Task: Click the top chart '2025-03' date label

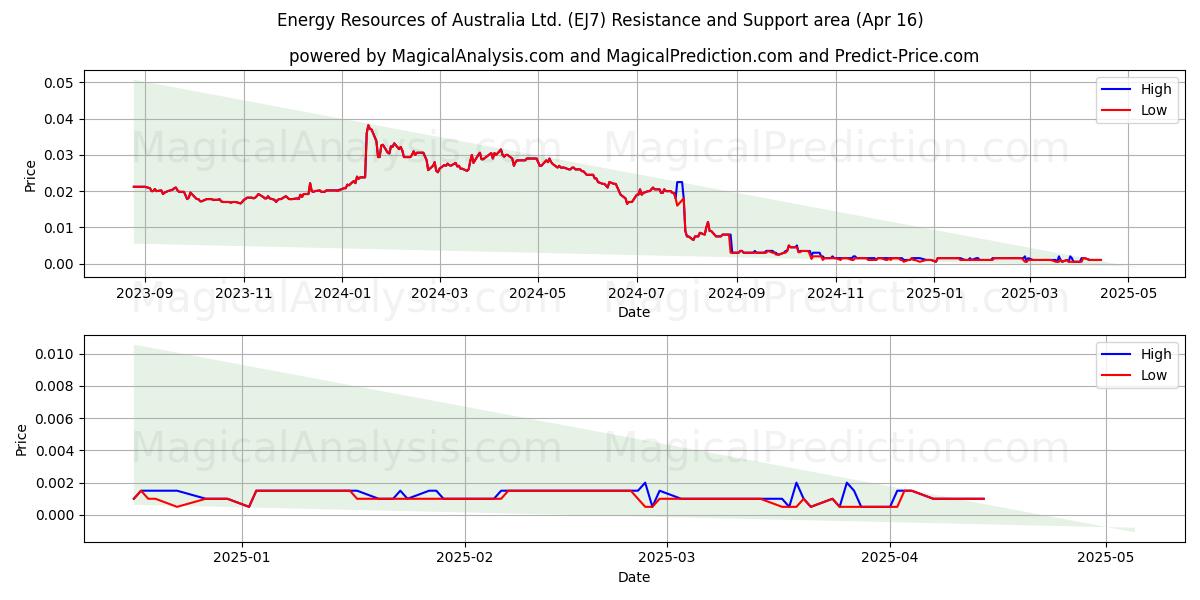Action: (1029, 293)
